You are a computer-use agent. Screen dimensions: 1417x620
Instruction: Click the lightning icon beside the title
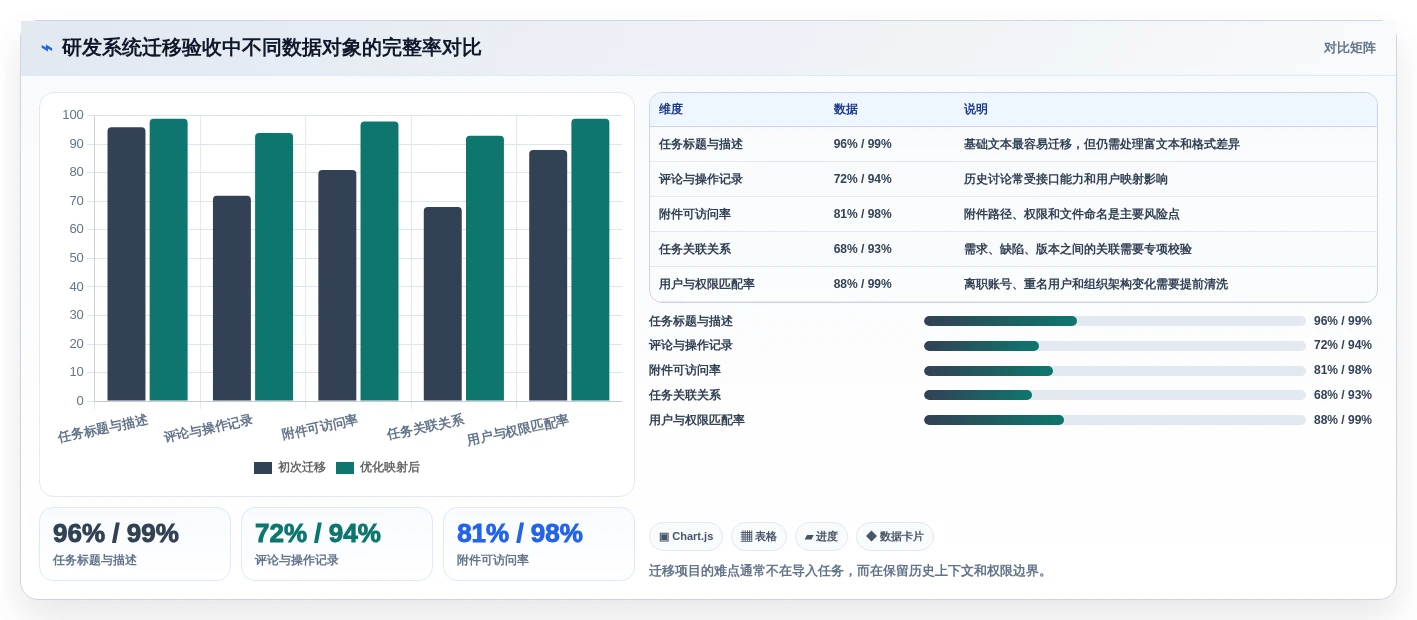pos(47,48)
